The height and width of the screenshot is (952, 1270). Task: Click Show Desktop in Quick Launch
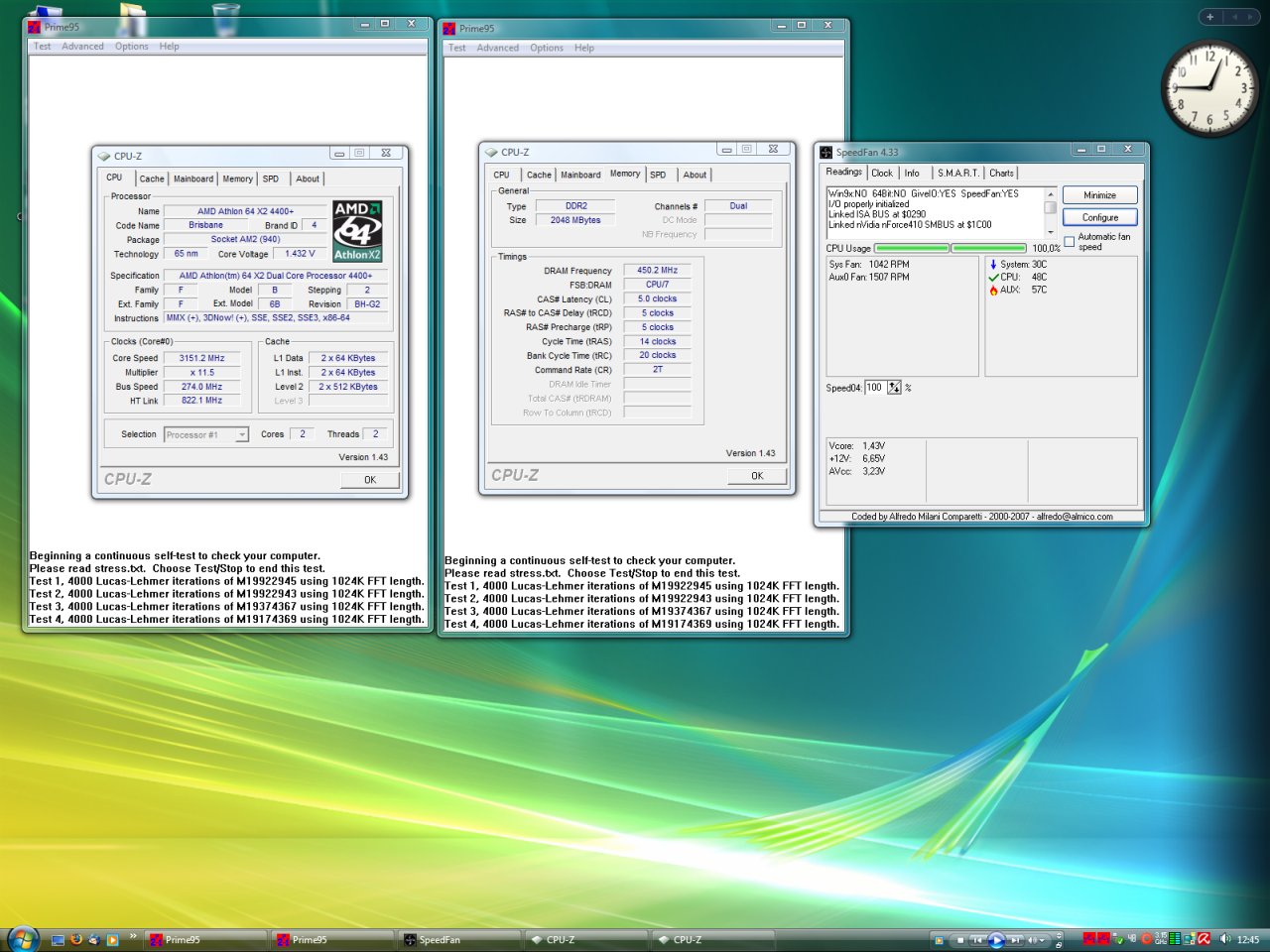coord(58,940)
